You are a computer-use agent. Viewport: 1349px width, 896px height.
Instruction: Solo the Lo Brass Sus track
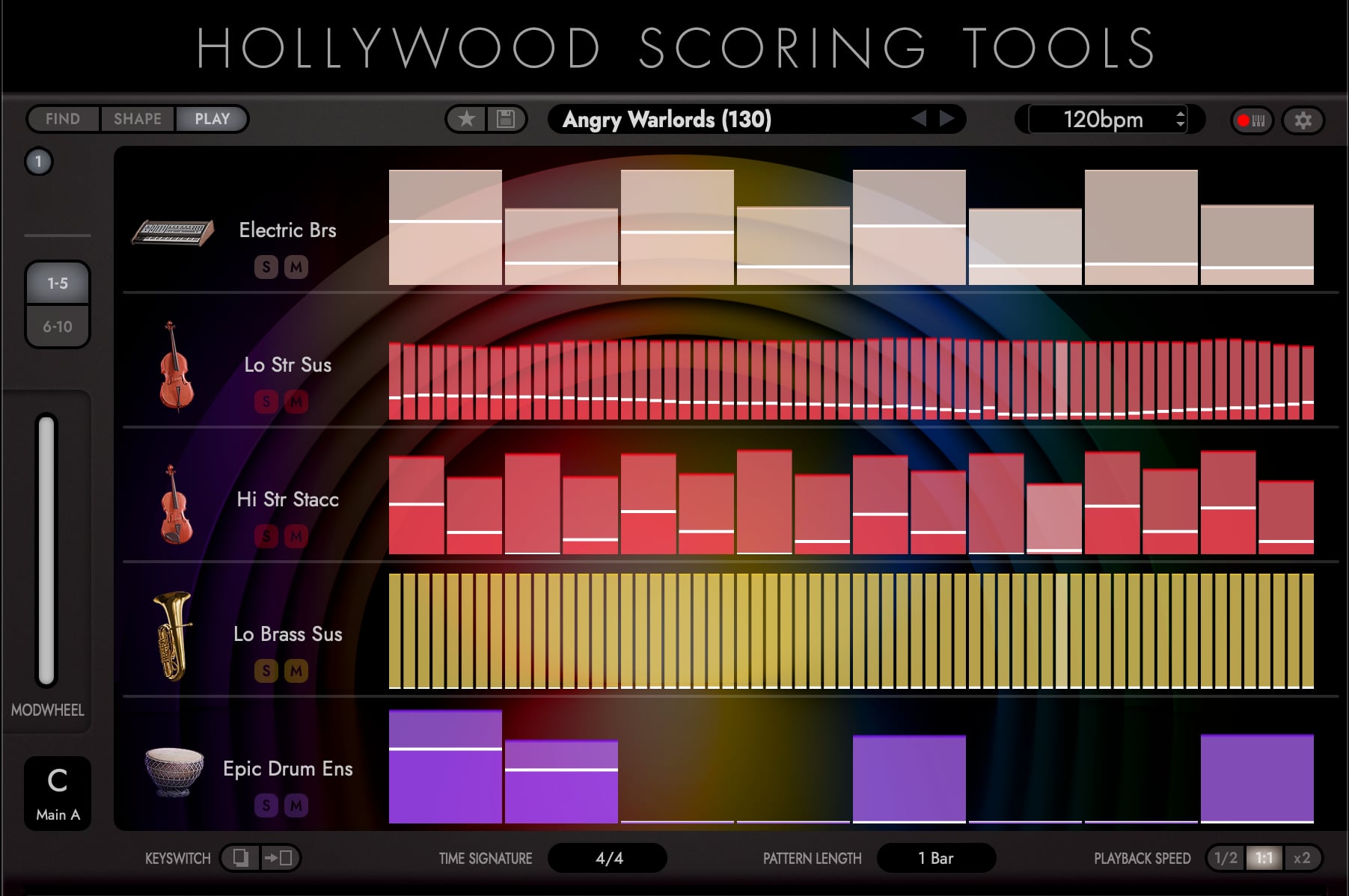click(x=266, y=671)
